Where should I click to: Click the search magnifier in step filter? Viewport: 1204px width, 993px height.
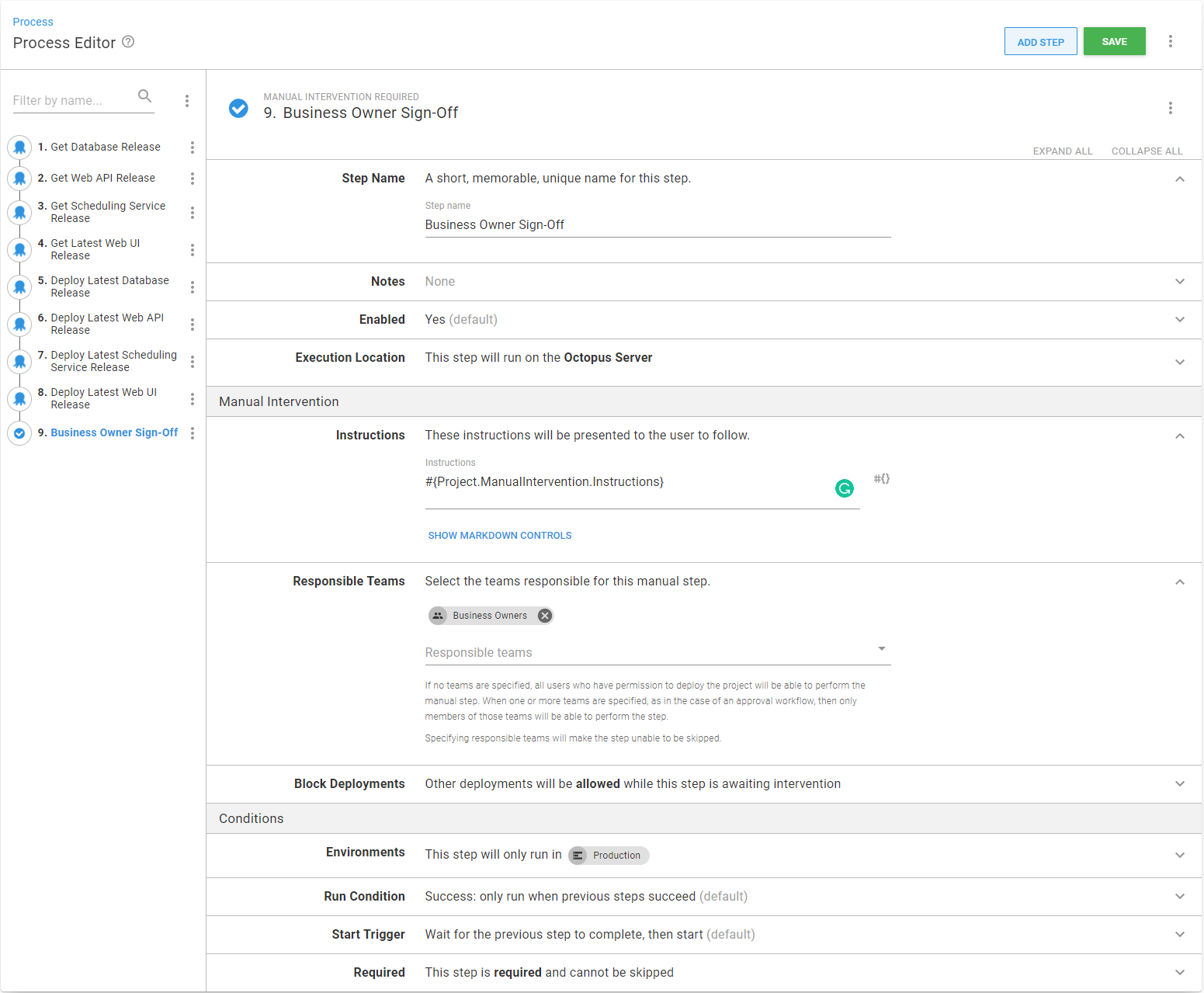point(144,96)
